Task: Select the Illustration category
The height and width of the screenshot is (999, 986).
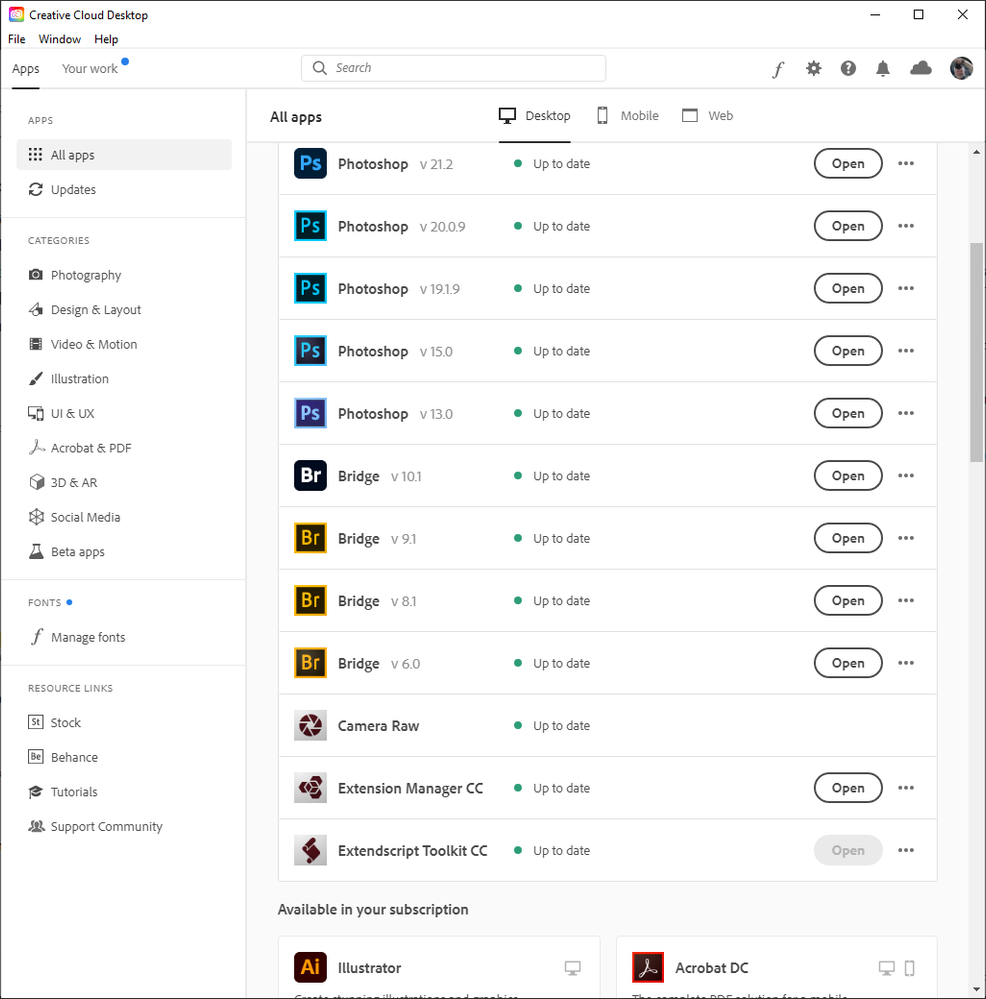Action: pos(69,379)
